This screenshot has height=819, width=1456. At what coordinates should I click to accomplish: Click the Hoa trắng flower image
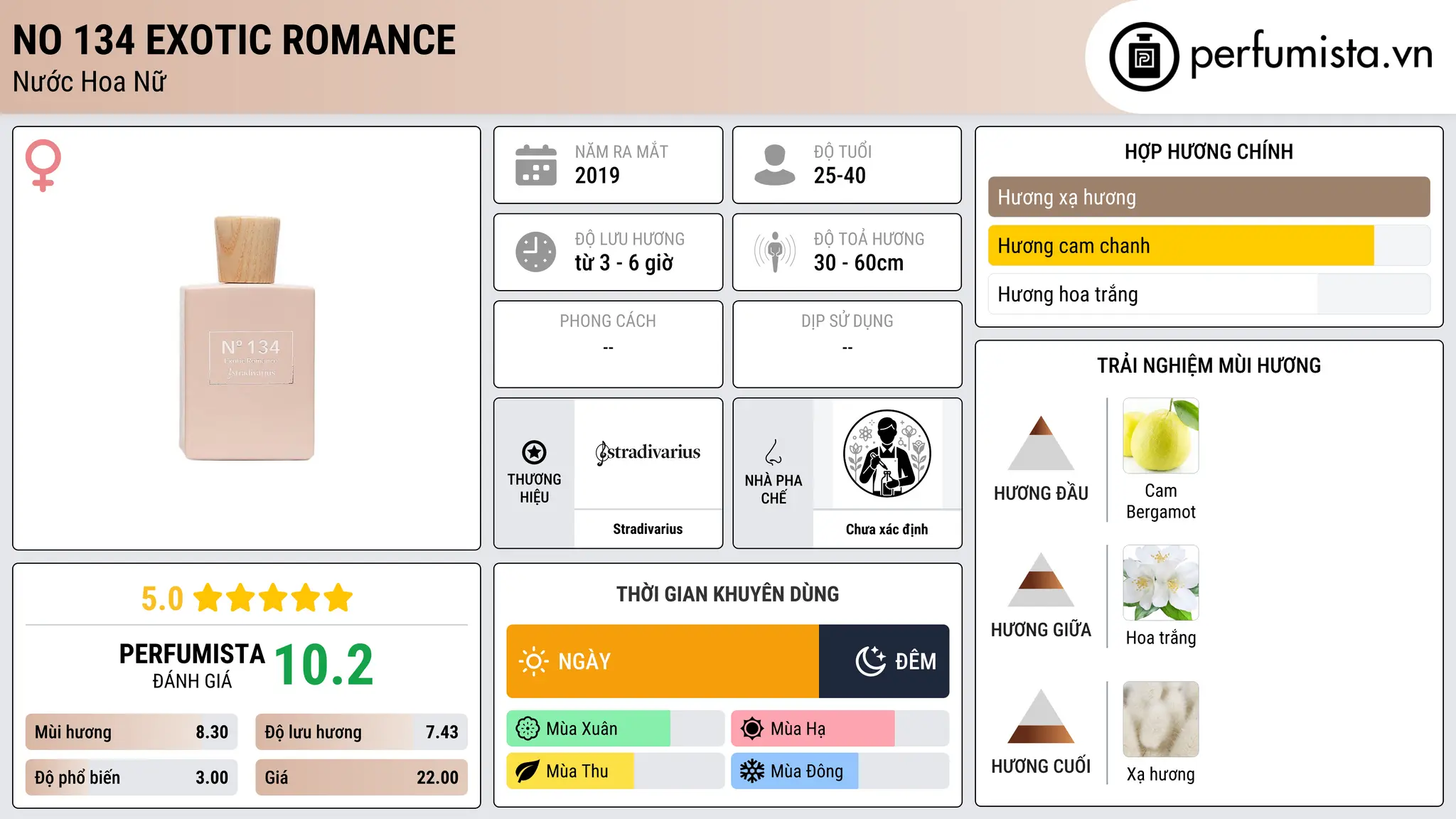pos(1161,583)
